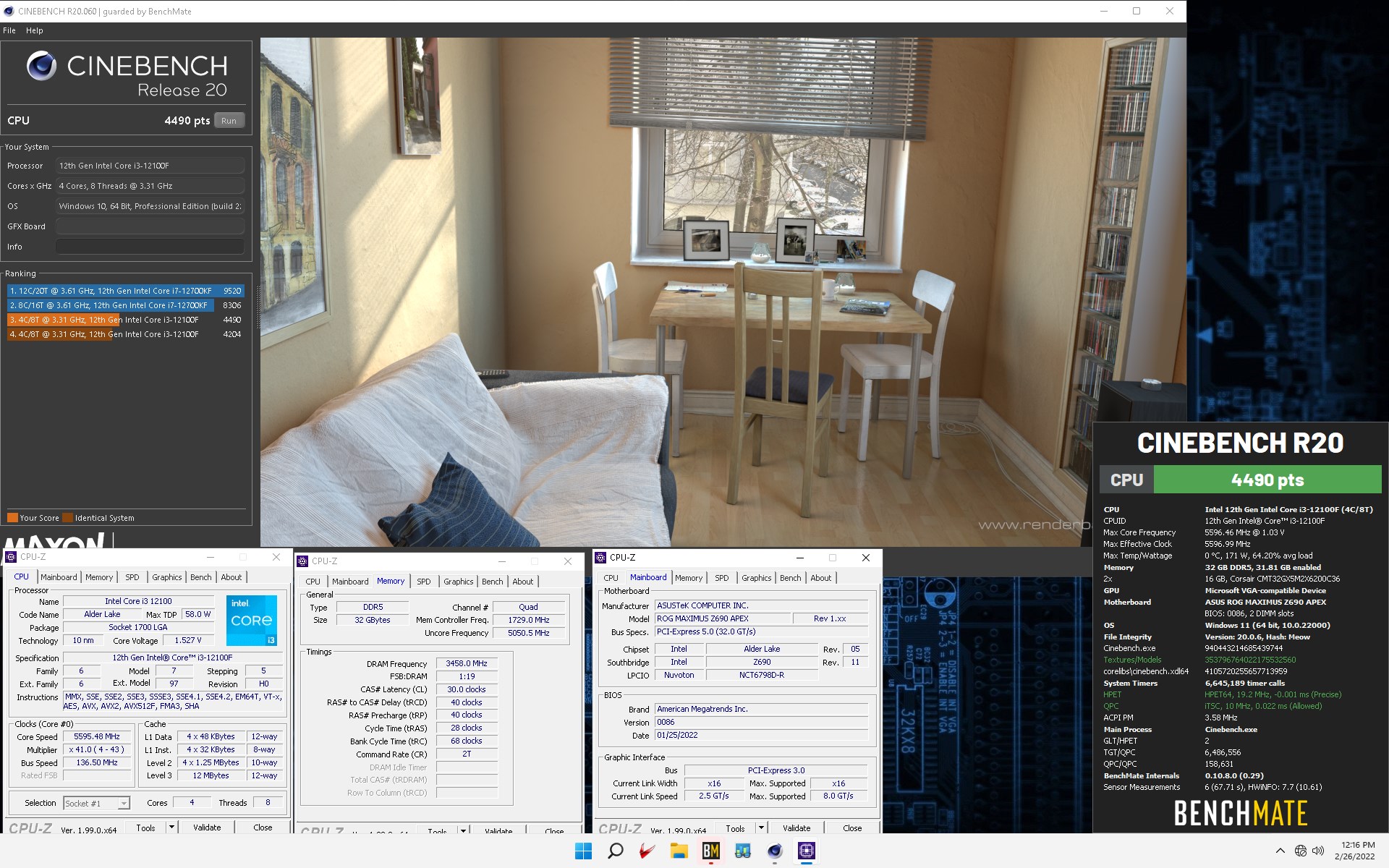The height and width of the screenshot is (868, 1389).
Task: Click Close button in the left CPU-Z window
Action: [263, 827]
